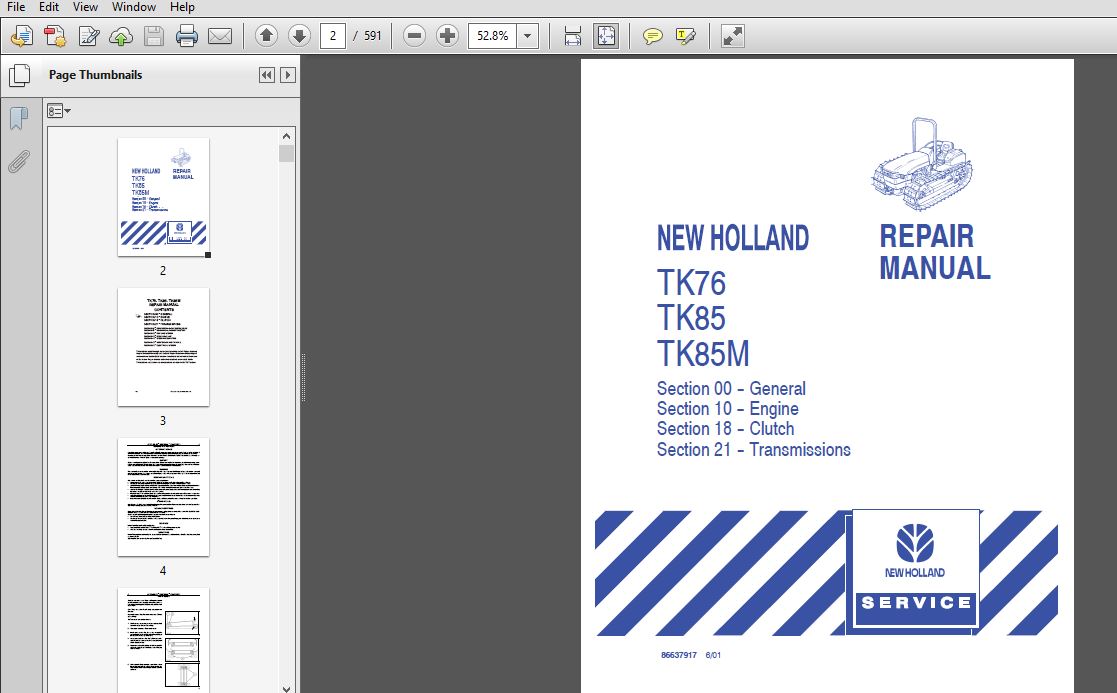
Task: Click the Zoom Out minus button
Action: [x=414, y=36]
